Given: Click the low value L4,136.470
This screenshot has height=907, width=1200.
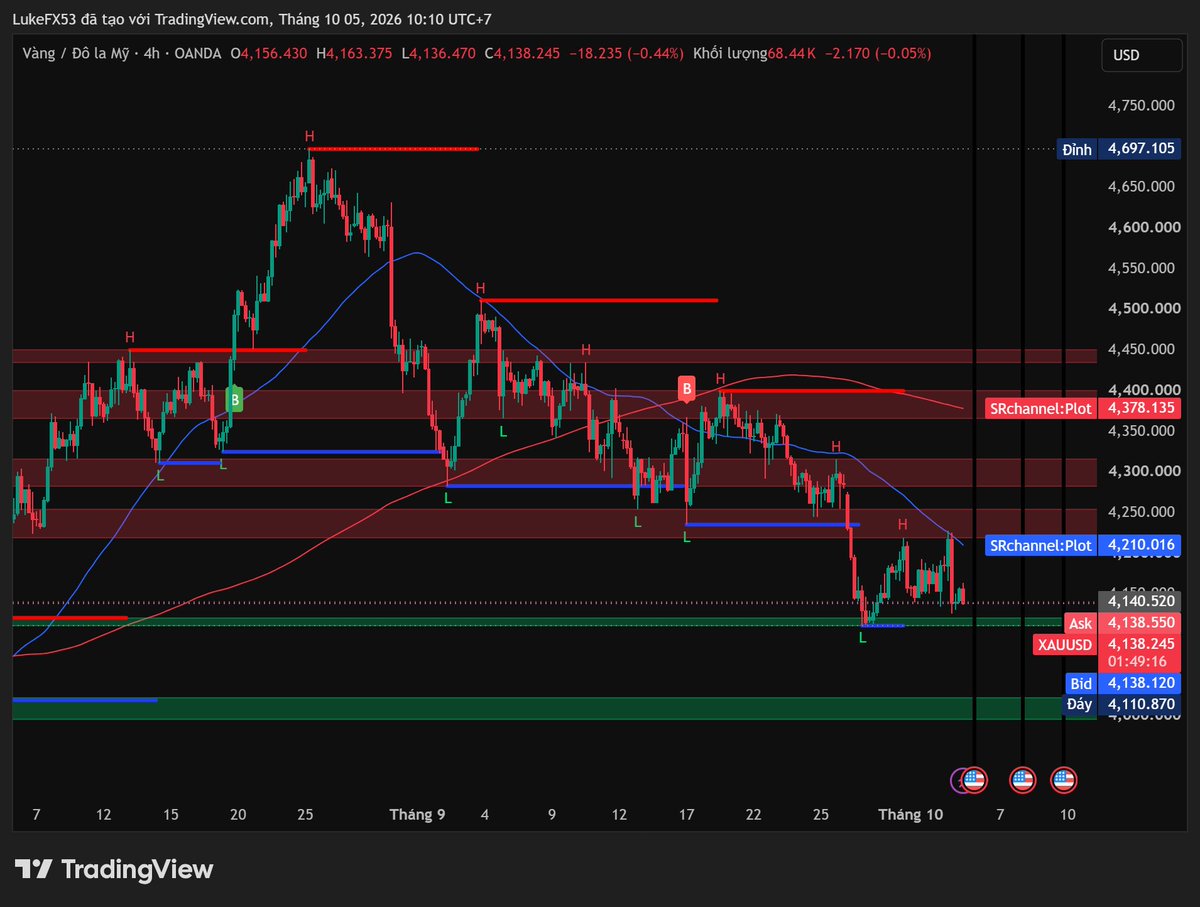Looking at the screenshot, I should pyautogui.click(x=440, y=53).
